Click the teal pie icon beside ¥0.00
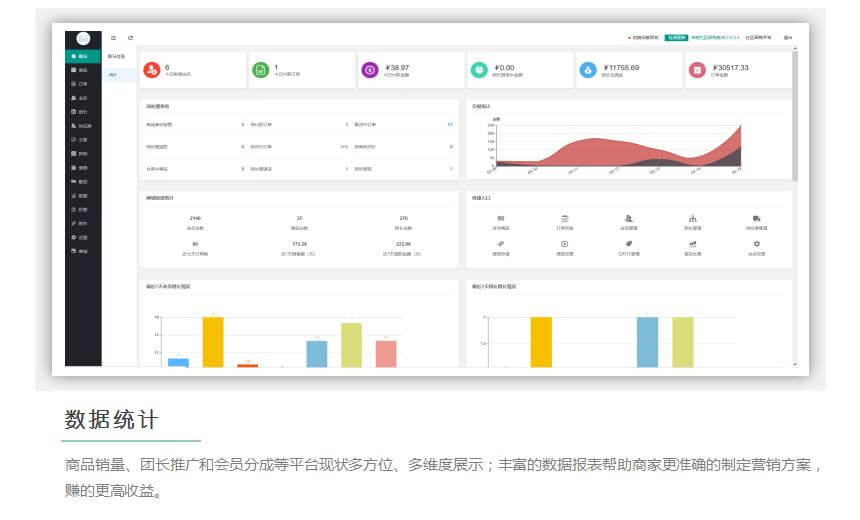This screenshot has width=860, height=520. [478, 69]
